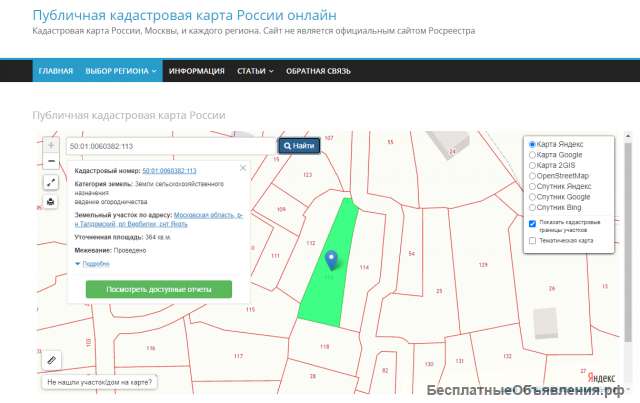Click the Яндекс logo on map
The width and height of the screenshot is (640, 403).
tap(601, 377)
